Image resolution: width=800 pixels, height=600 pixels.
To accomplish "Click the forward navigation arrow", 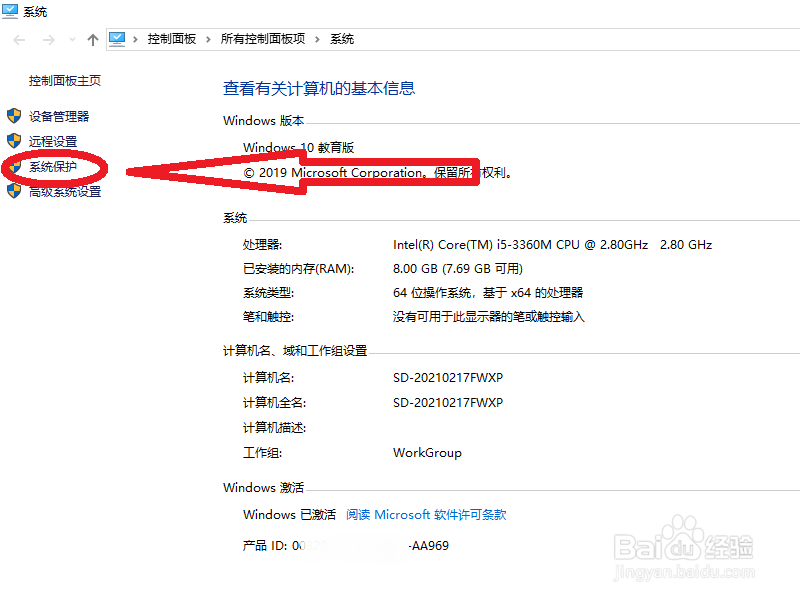I will pos(47,39).
